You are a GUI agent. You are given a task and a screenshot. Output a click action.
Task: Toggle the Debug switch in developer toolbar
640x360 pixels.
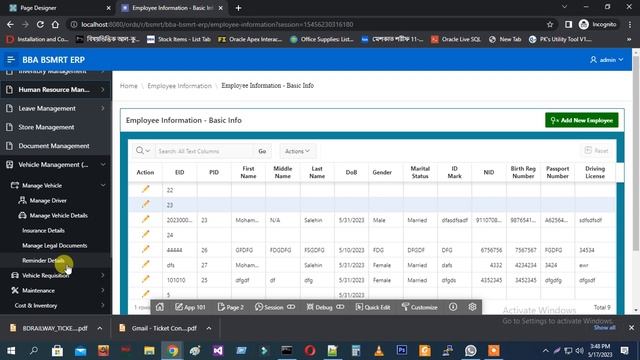(x=340, y=307)
